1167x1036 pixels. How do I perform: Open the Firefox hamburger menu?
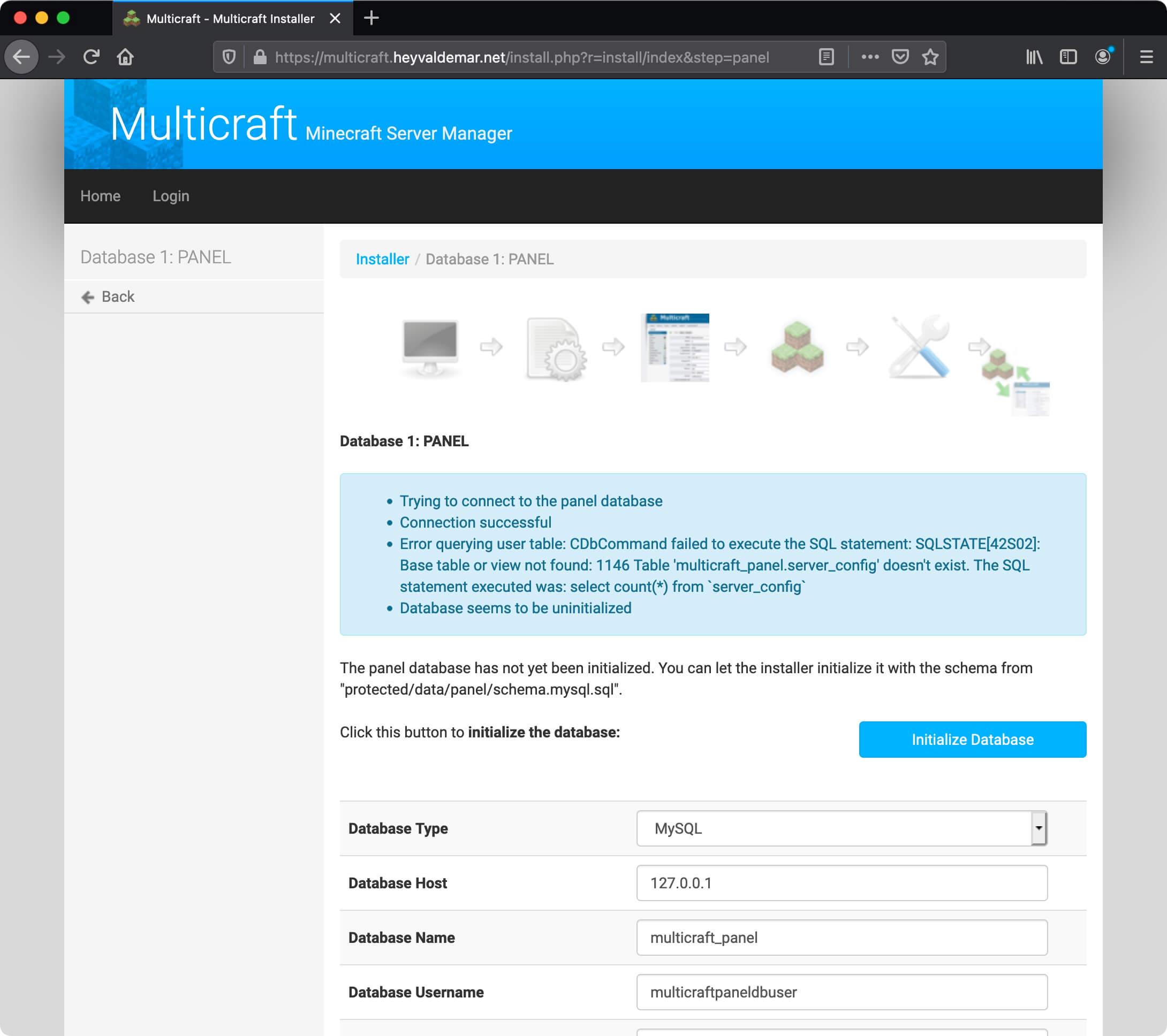pos(1146,57)
